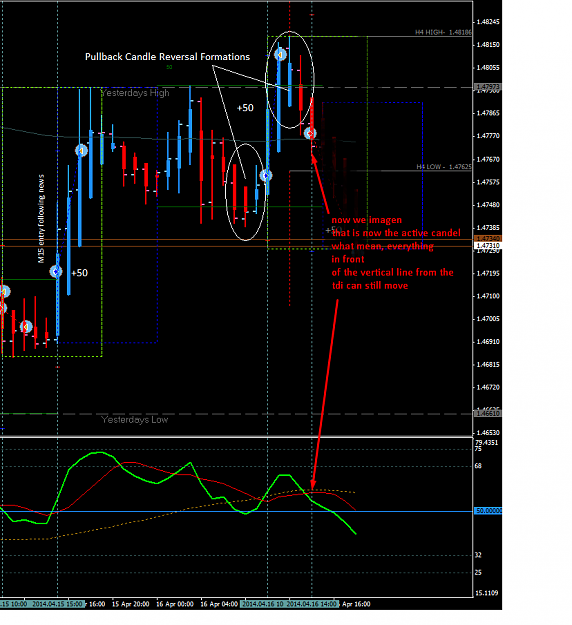Screen dimensions: 572x625
Task: Click the 1.47865 price on the price scale
Action: 488,113
